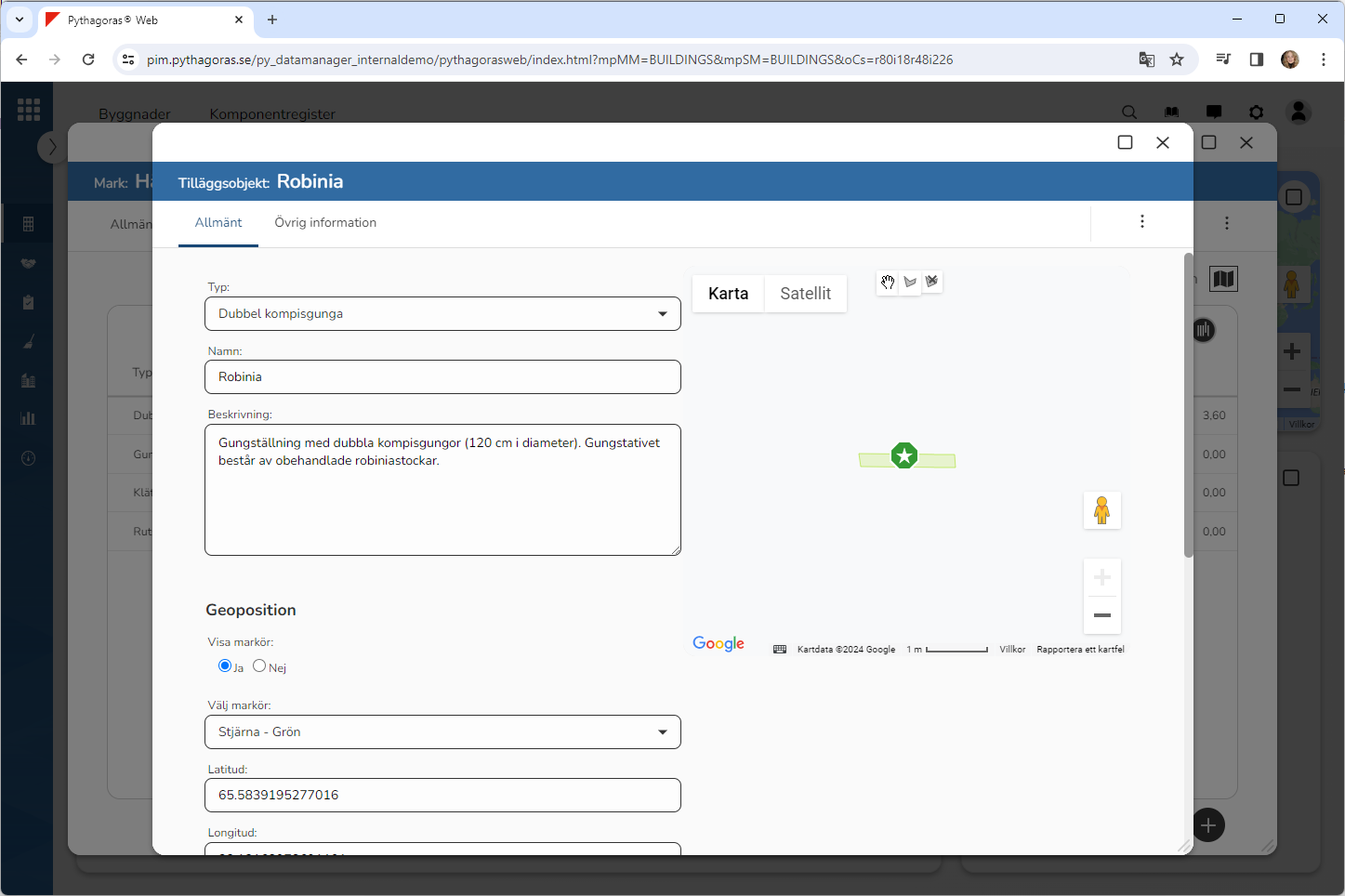Open the settings gear icon
Image resolution: width=1345 pixels, height=896 pixels.
click(x=1256, y=112)
